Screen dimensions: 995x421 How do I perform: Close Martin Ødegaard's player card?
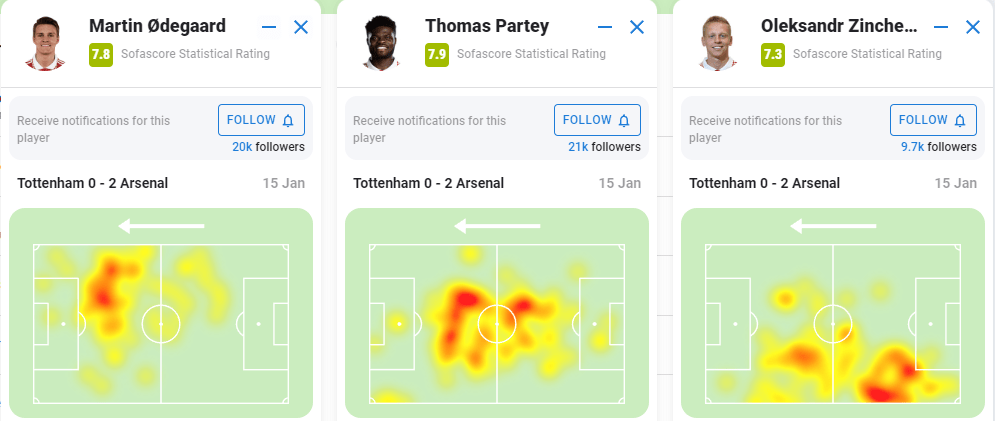[x=301, y=28]
